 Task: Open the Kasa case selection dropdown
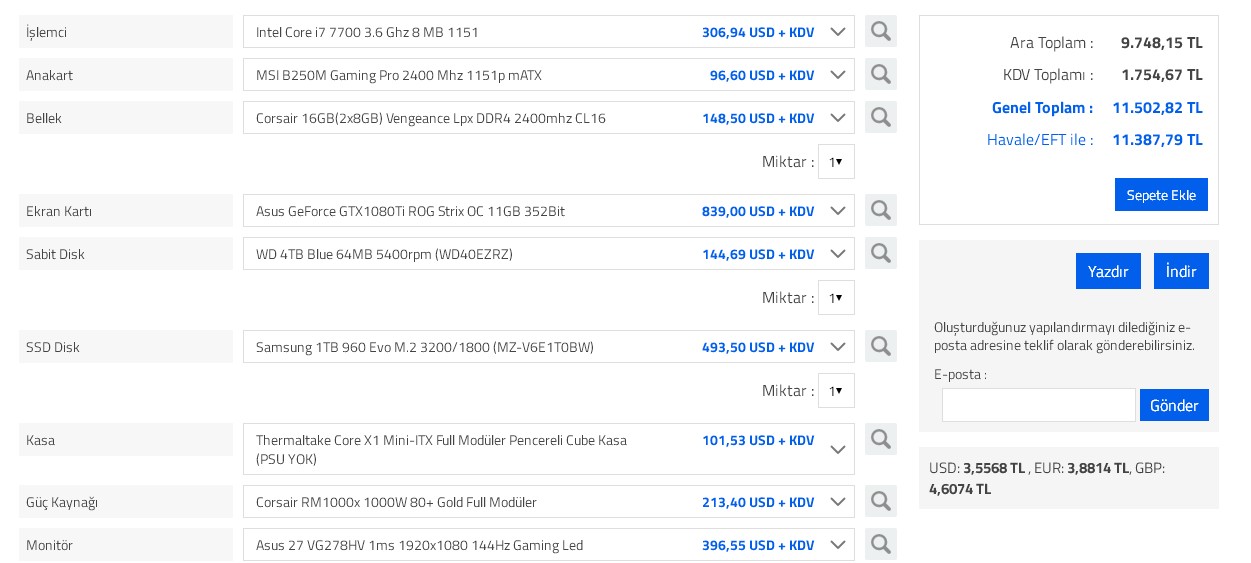[x=838, y=450]
